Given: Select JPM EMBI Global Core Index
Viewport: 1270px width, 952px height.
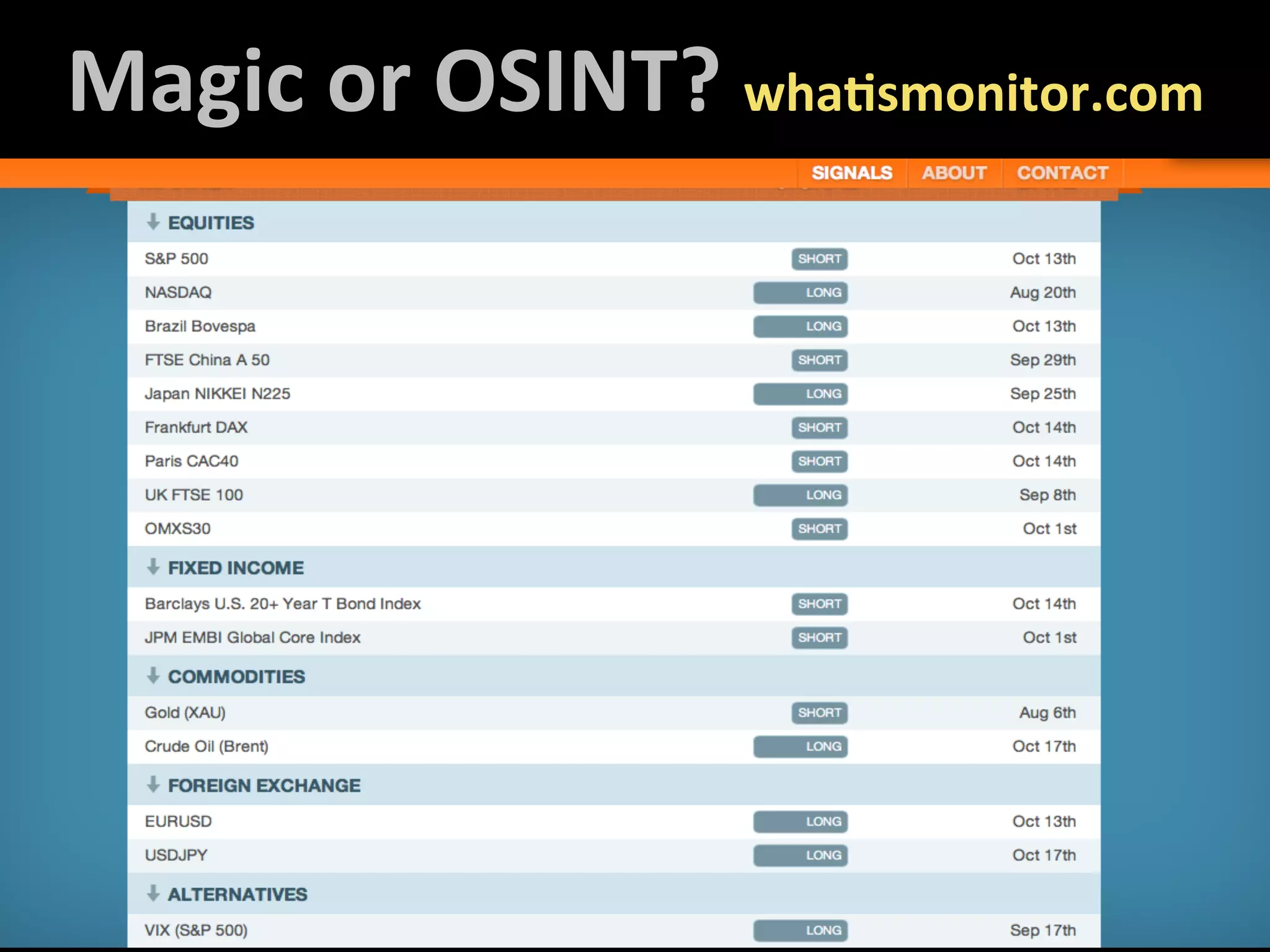Looking at the screenshot, I should click(x=253, y=638).
